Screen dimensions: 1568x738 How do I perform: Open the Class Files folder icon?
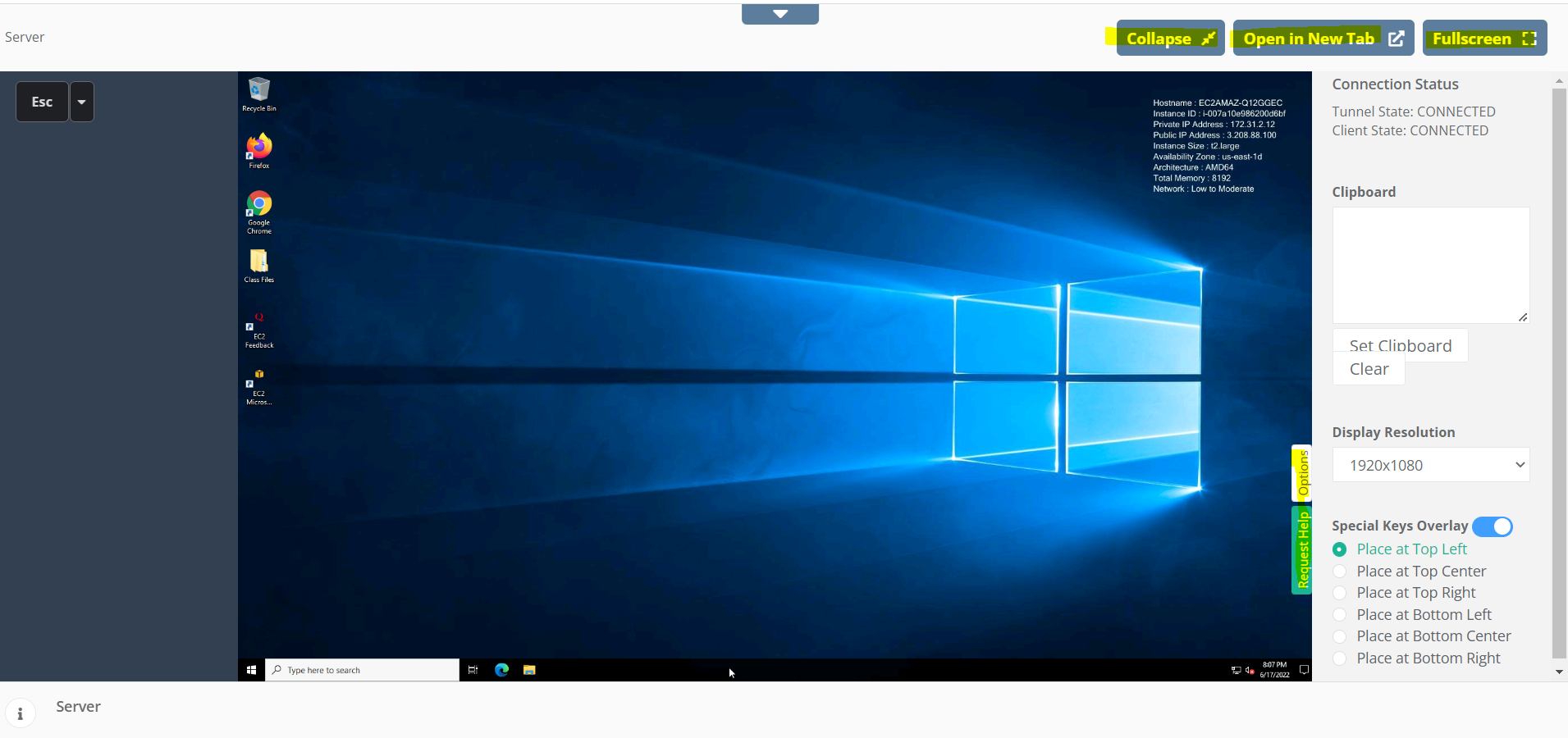point(259,266)
